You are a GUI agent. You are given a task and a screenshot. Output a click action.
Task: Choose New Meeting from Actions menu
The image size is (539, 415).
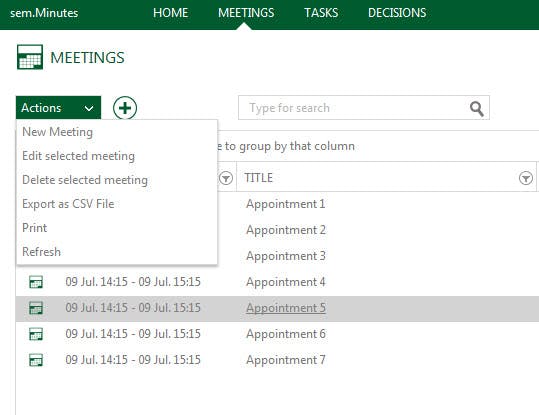click(57, 132)
